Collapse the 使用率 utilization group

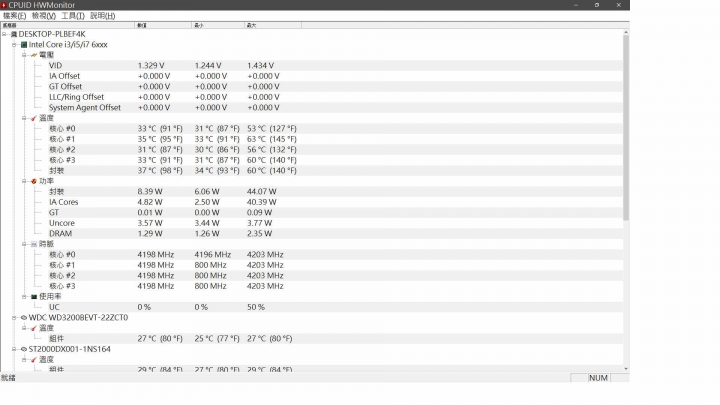tap(24, 297)
